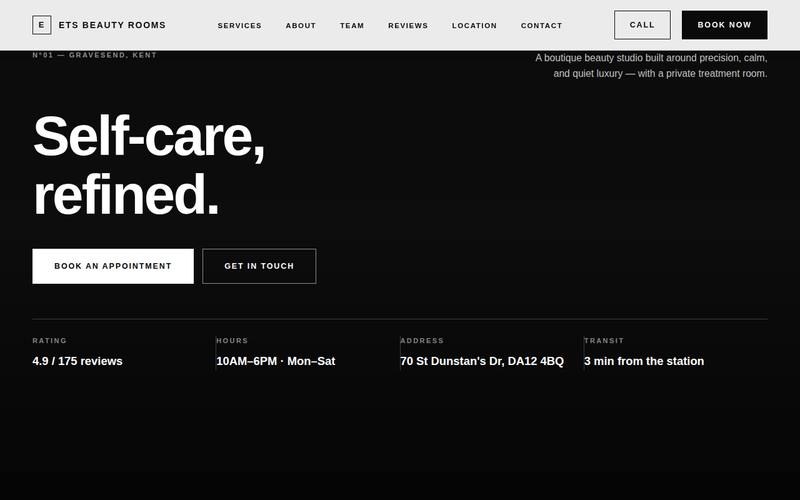
Task: Click the RATING label
Action: (49, 340)
